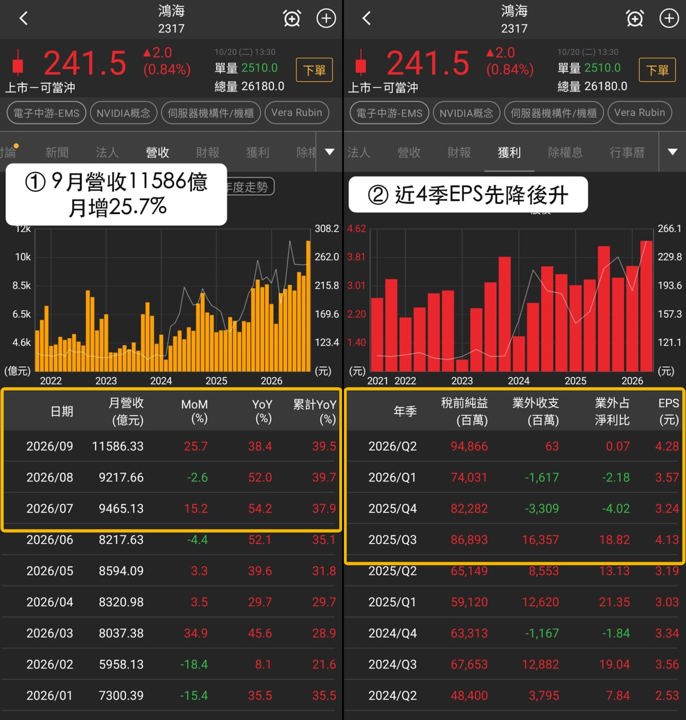Open 電子中游-EMS tag in right panel
This screenshot has width=686, height=720.
pos(389,113)
